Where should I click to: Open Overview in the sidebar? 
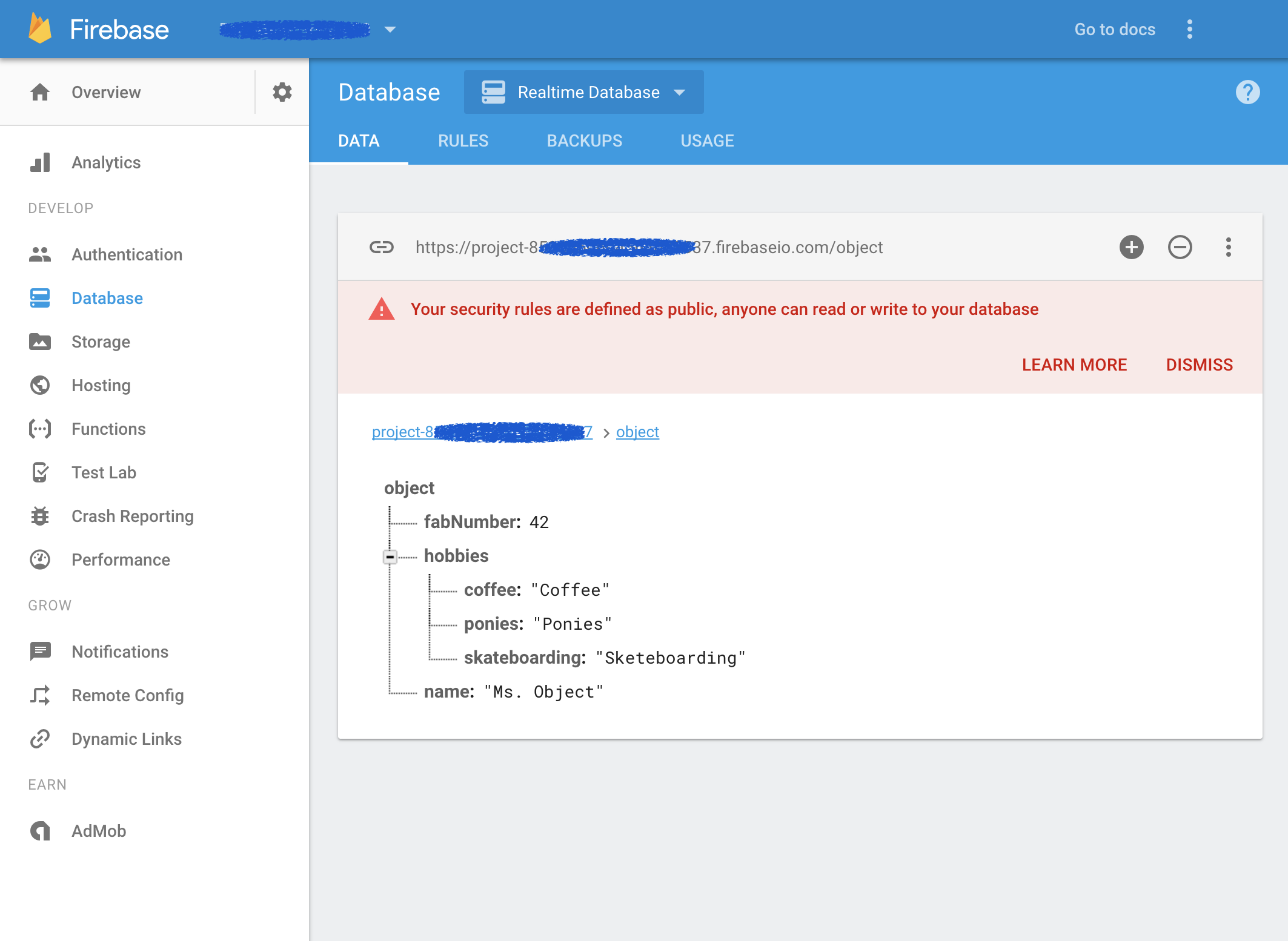[106, 92]
